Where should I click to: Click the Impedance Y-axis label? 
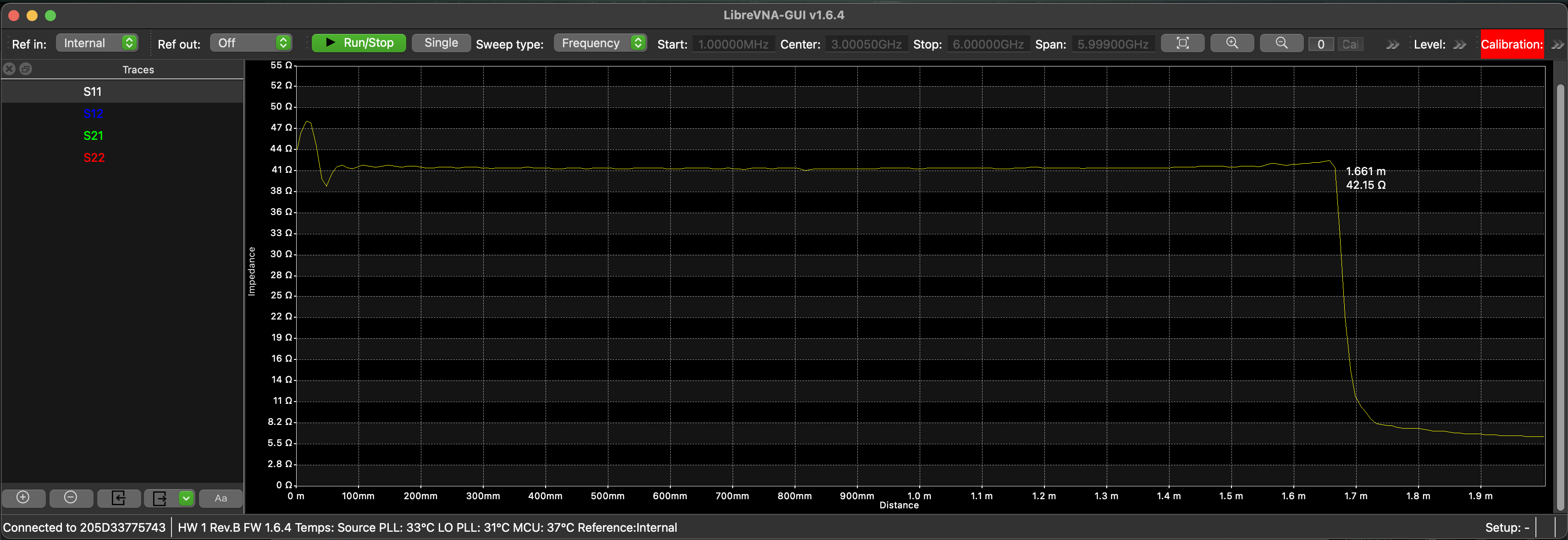coord(251,271)
